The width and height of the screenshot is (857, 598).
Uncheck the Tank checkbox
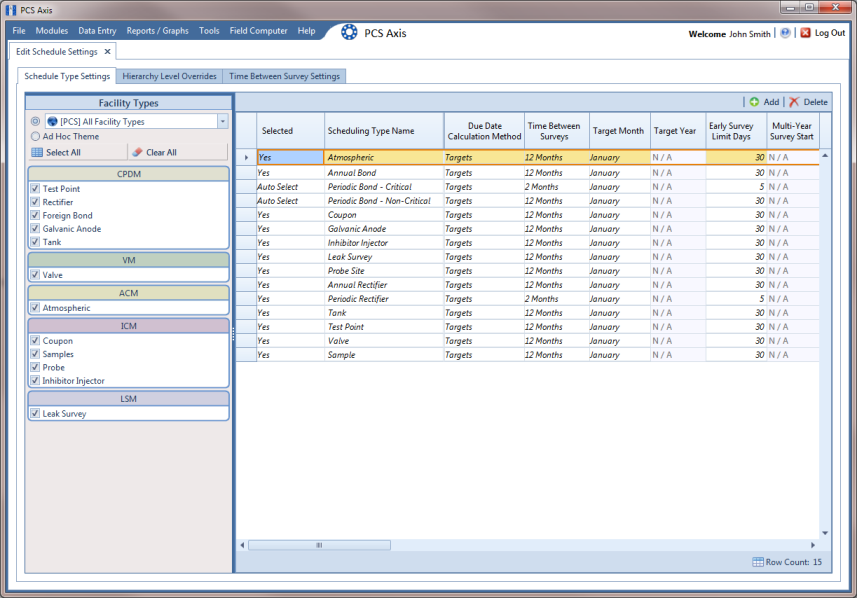coord(35,242)
